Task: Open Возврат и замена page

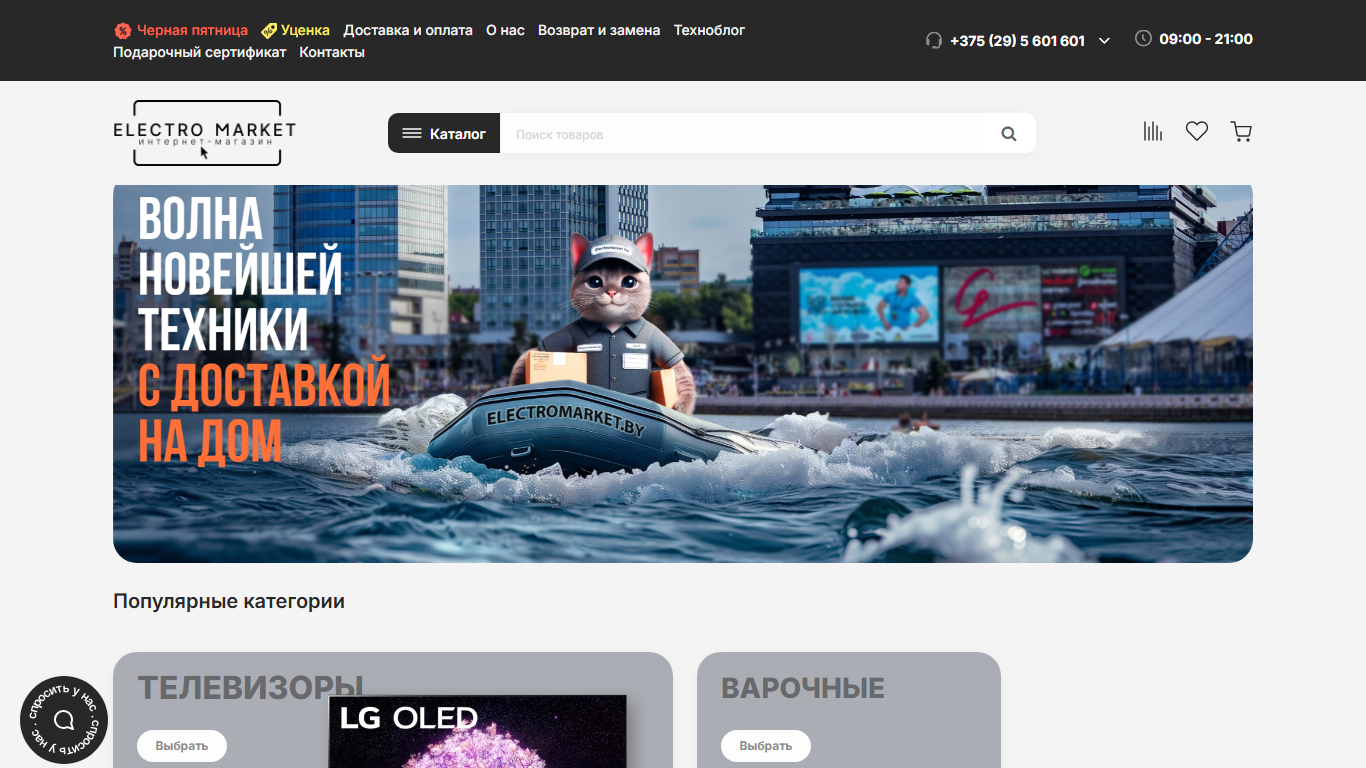Action: pos(599,30)
